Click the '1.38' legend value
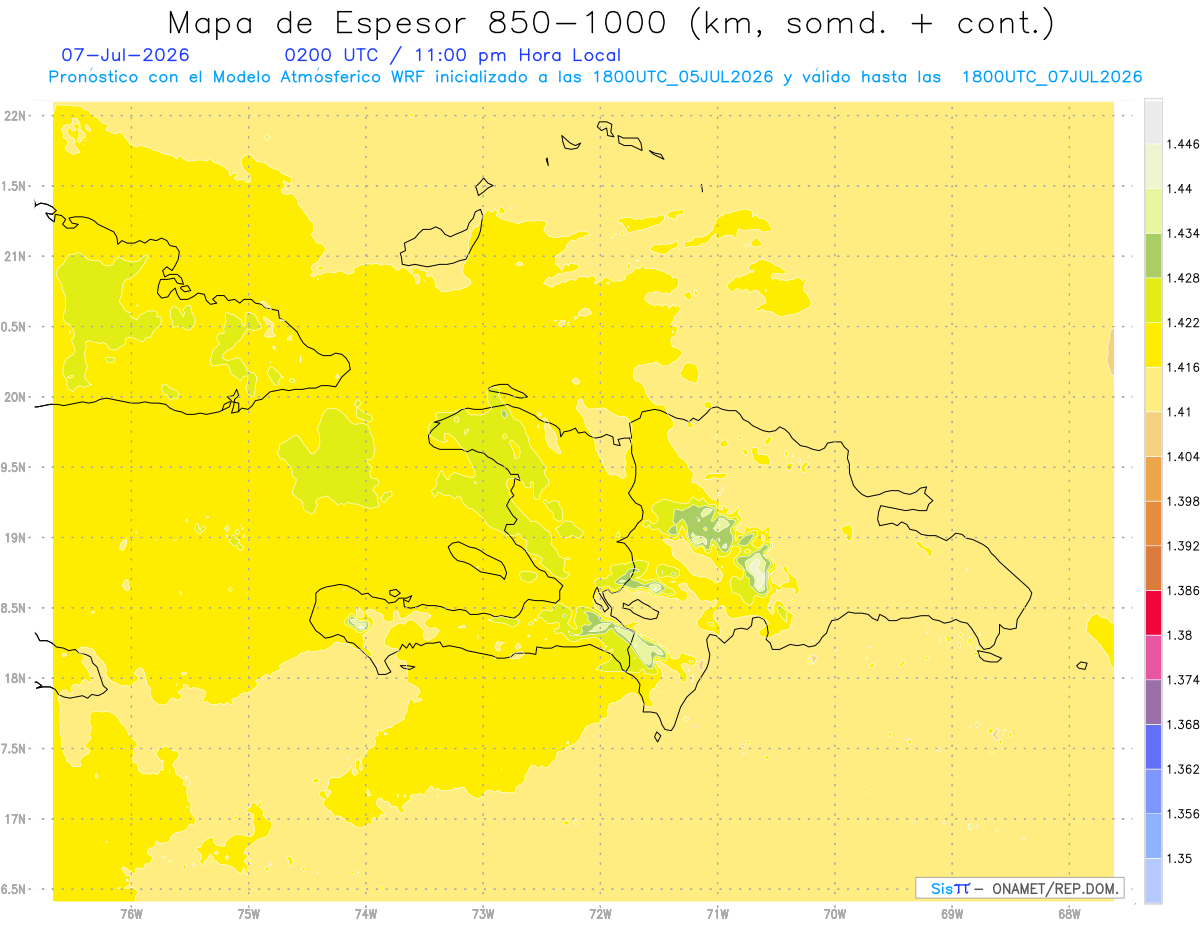The width and height of the screenshot is (1200, 927). point(1177,635)
